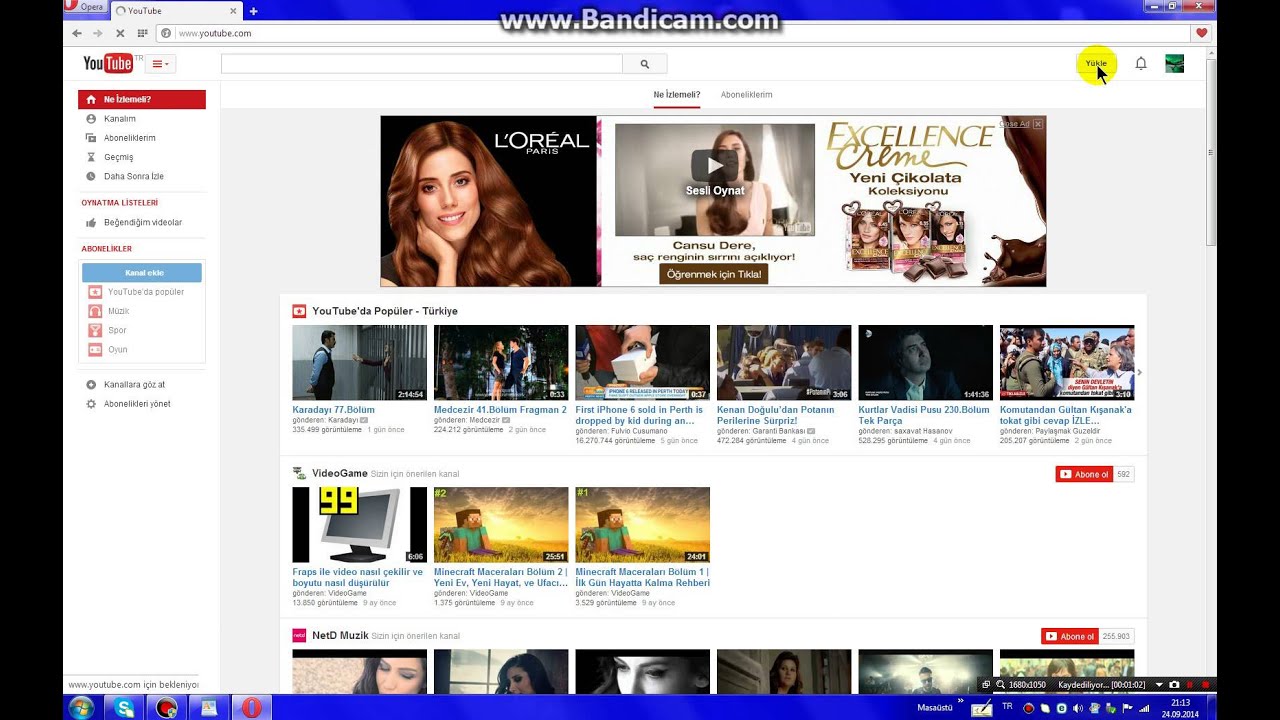Image resolution: width=1280 pixels, height=720 pixels.
Task: Click Öğrenmek için Tıkla ad button
Action: [x=714, y=274]
